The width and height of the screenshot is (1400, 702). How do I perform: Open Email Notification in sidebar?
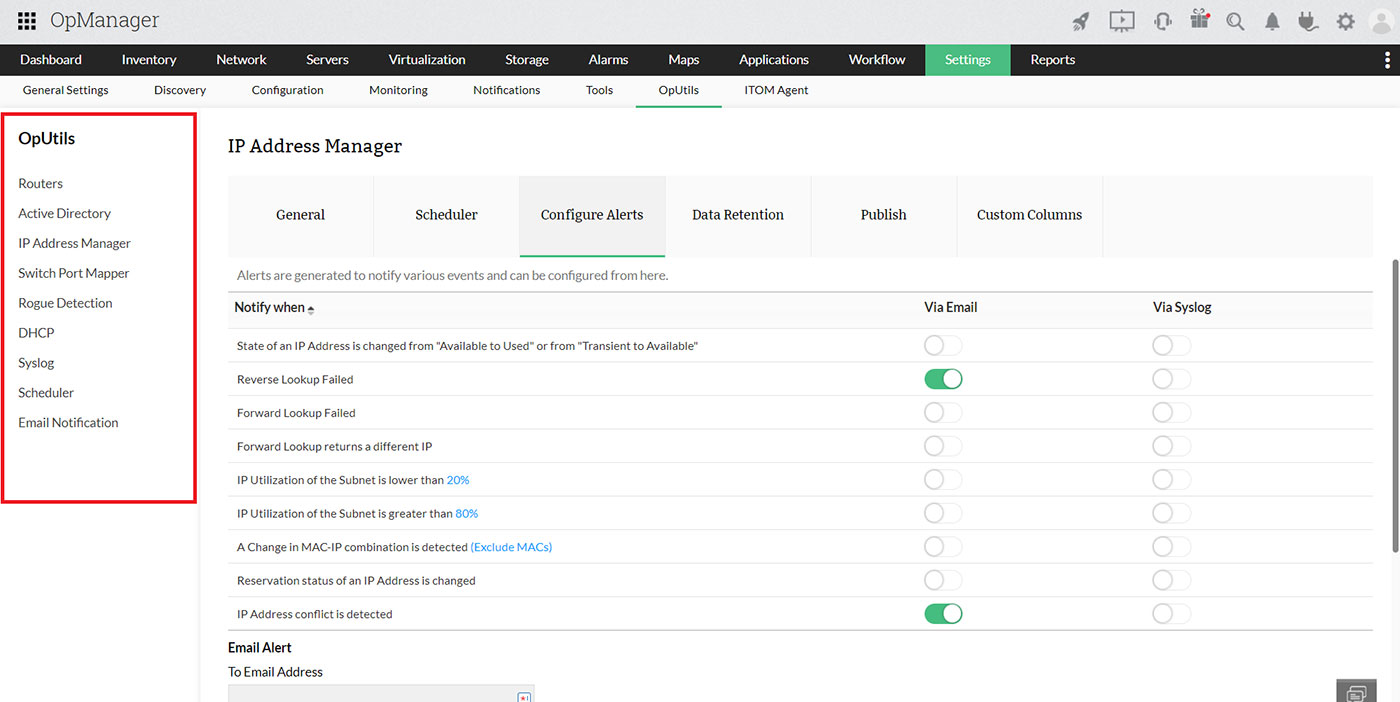coord(68,423)
